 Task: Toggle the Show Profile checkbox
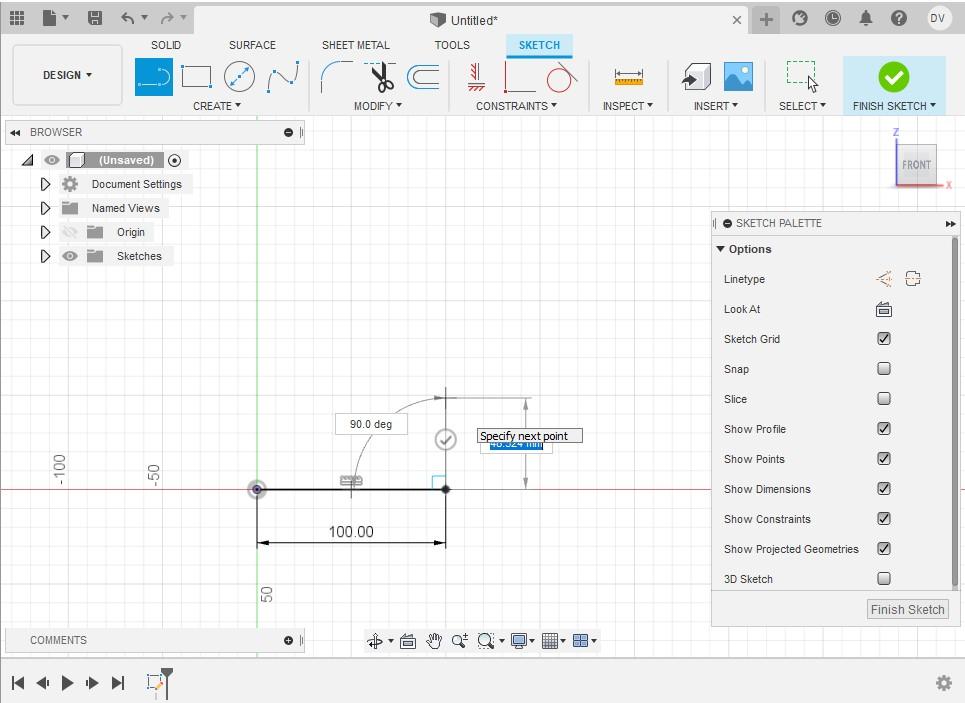[884, 428]
